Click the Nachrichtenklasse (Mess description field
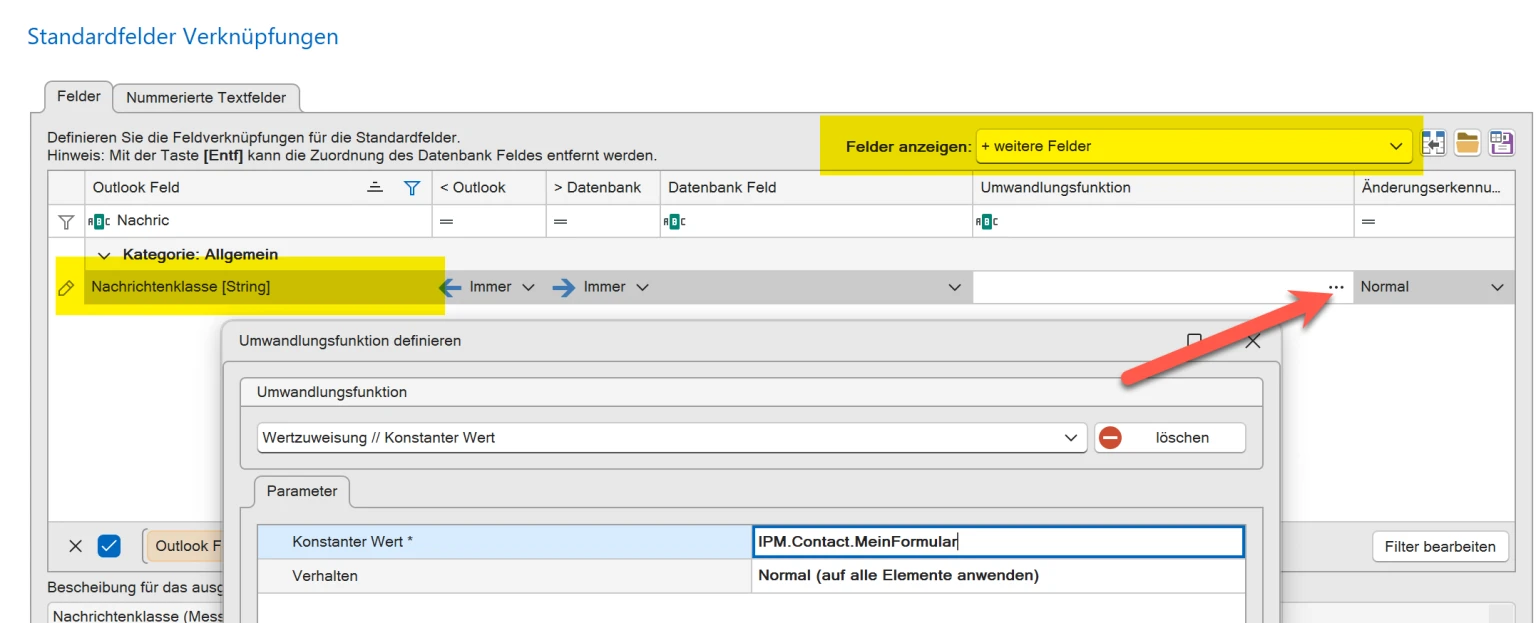1536x623 pixels. [136, 614]
